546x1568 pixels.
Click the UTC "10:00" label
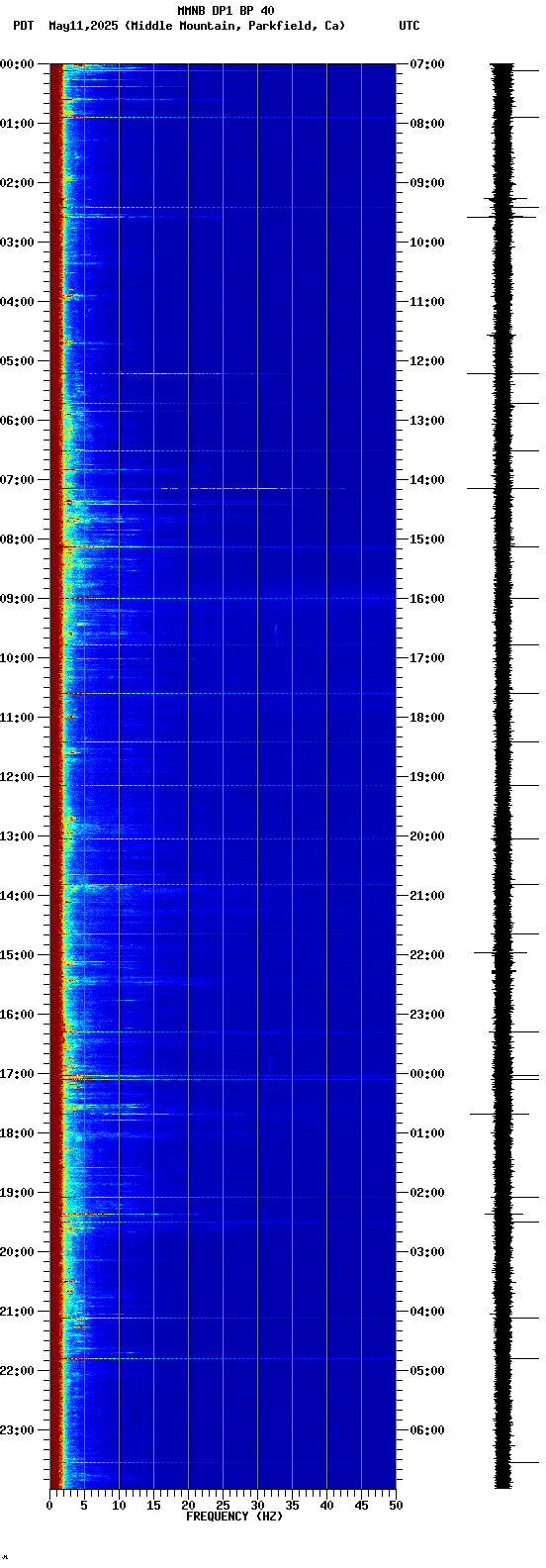tap(427, 243)
